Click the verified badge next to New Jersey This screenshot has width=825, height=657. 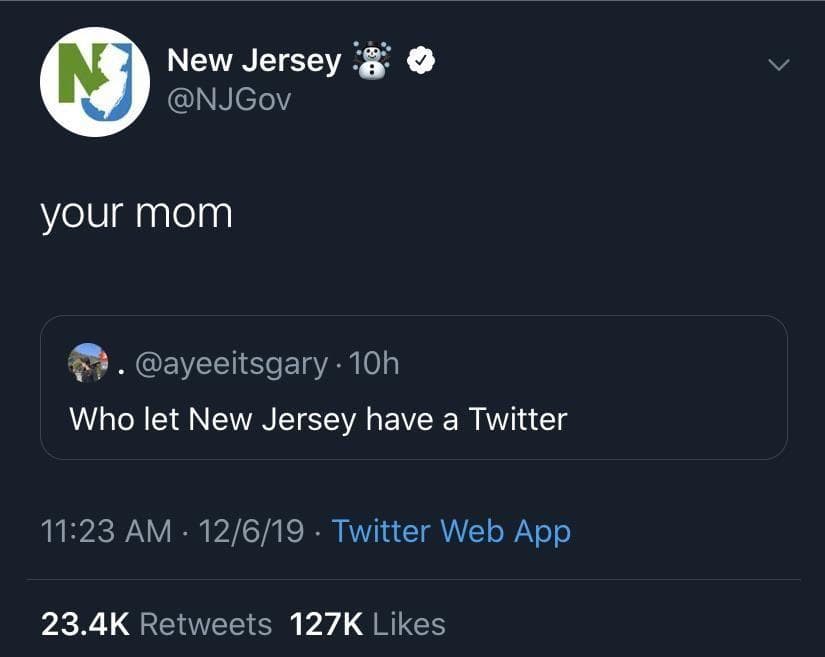coord(422,60)
